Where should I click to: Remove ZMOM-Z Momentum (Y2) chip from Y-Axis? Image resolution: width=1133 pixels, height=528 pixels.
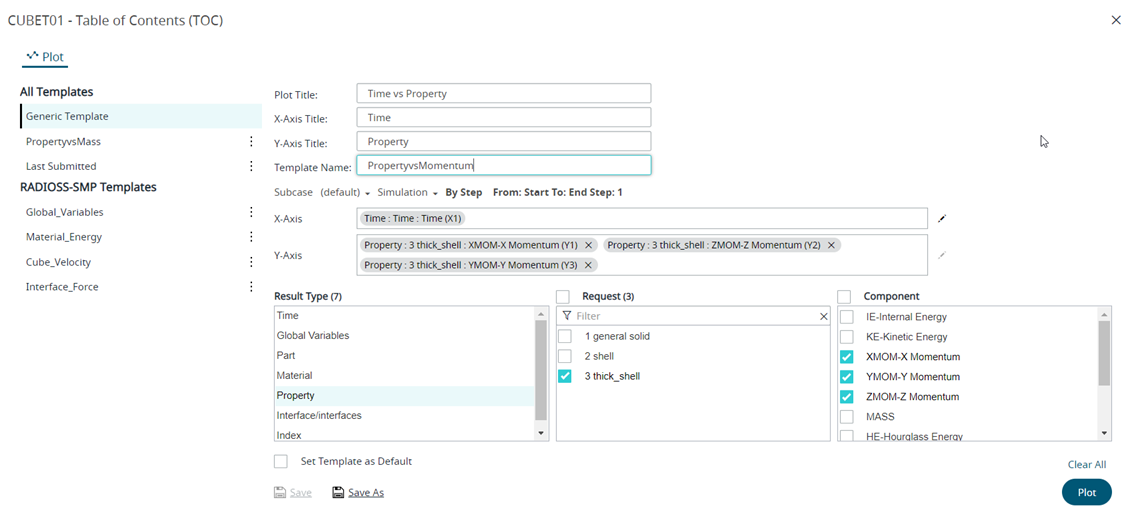[x=831, y=245]
